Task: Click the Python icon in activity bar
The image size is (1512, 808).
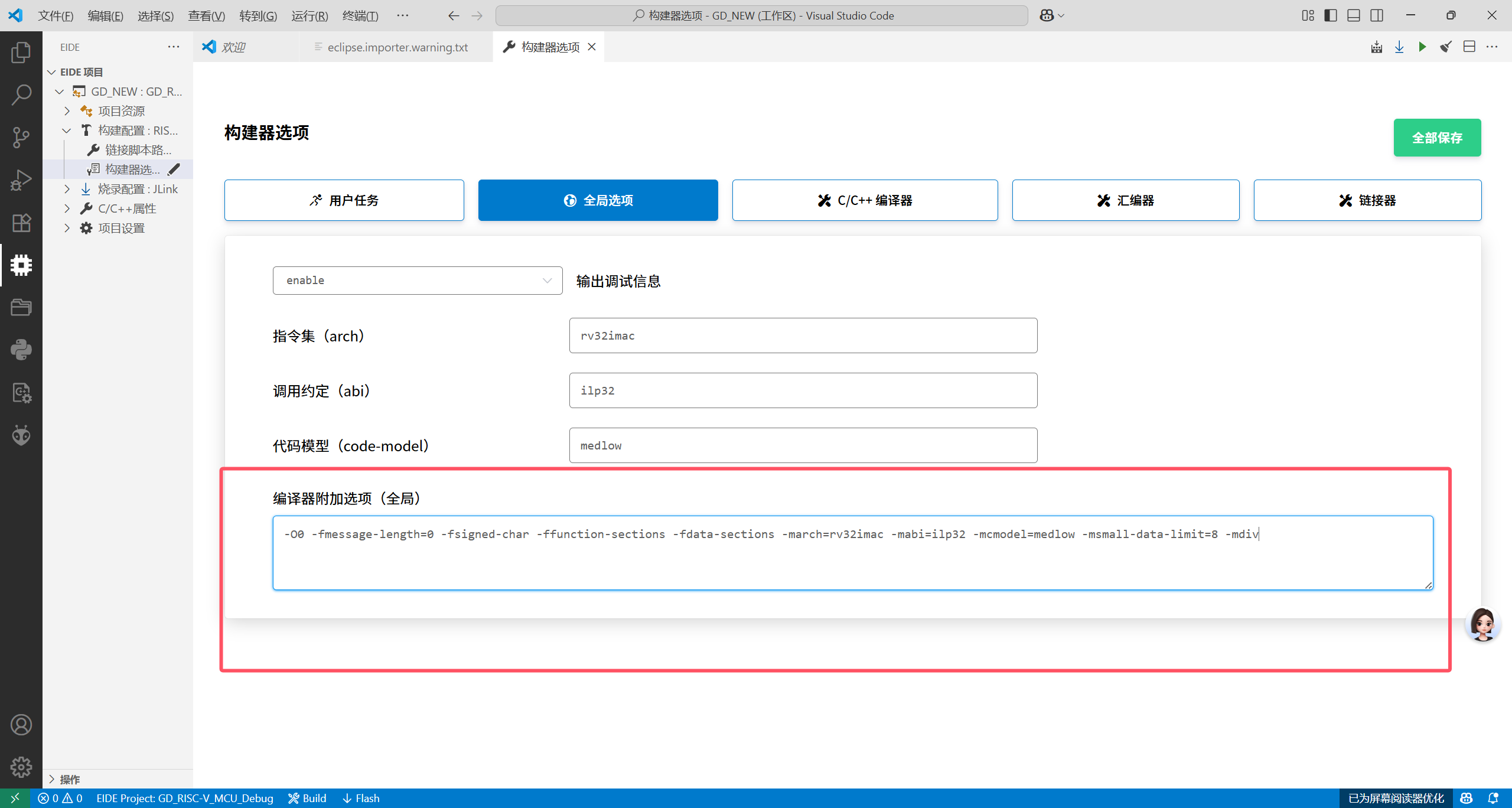Action: 21,350
